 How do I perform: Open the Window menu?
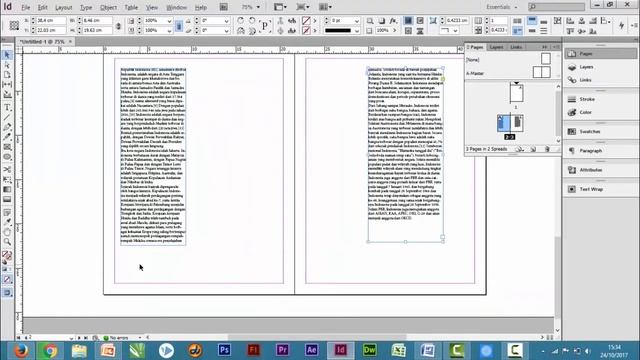click(176, 7)
